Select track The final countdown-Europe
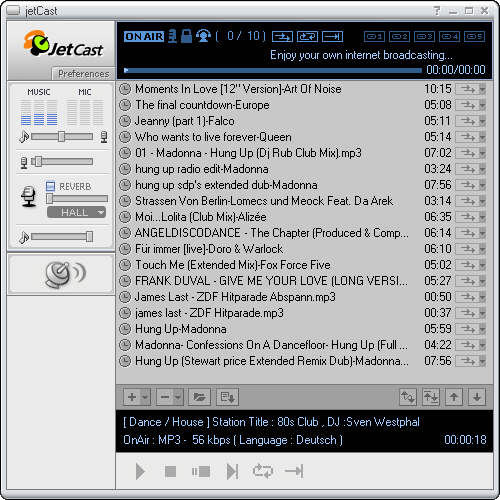Screen dimensions: 500x500 tap(202, 105)
